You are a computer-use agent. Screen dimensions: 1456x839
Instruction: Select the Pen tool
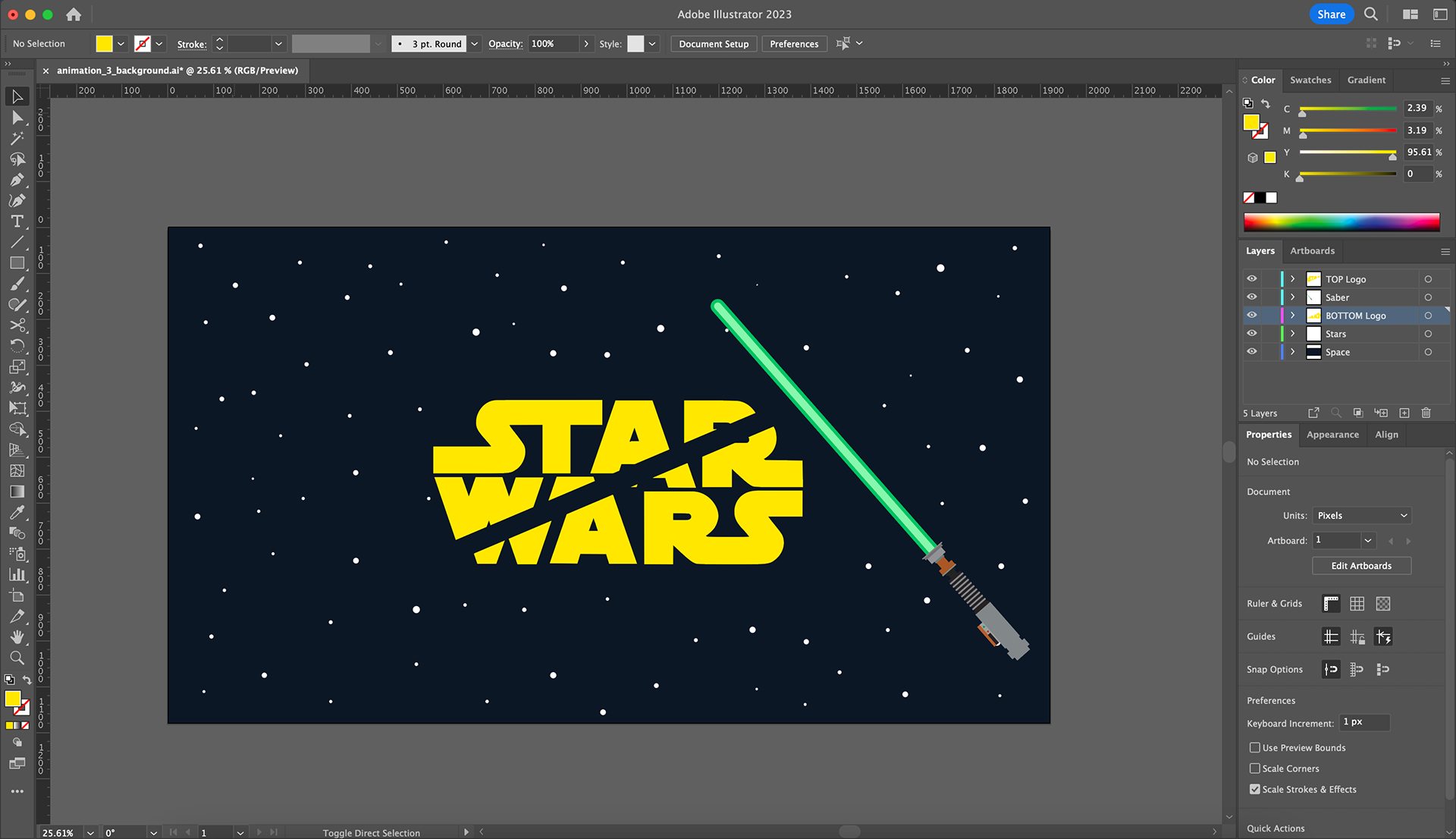17,180
